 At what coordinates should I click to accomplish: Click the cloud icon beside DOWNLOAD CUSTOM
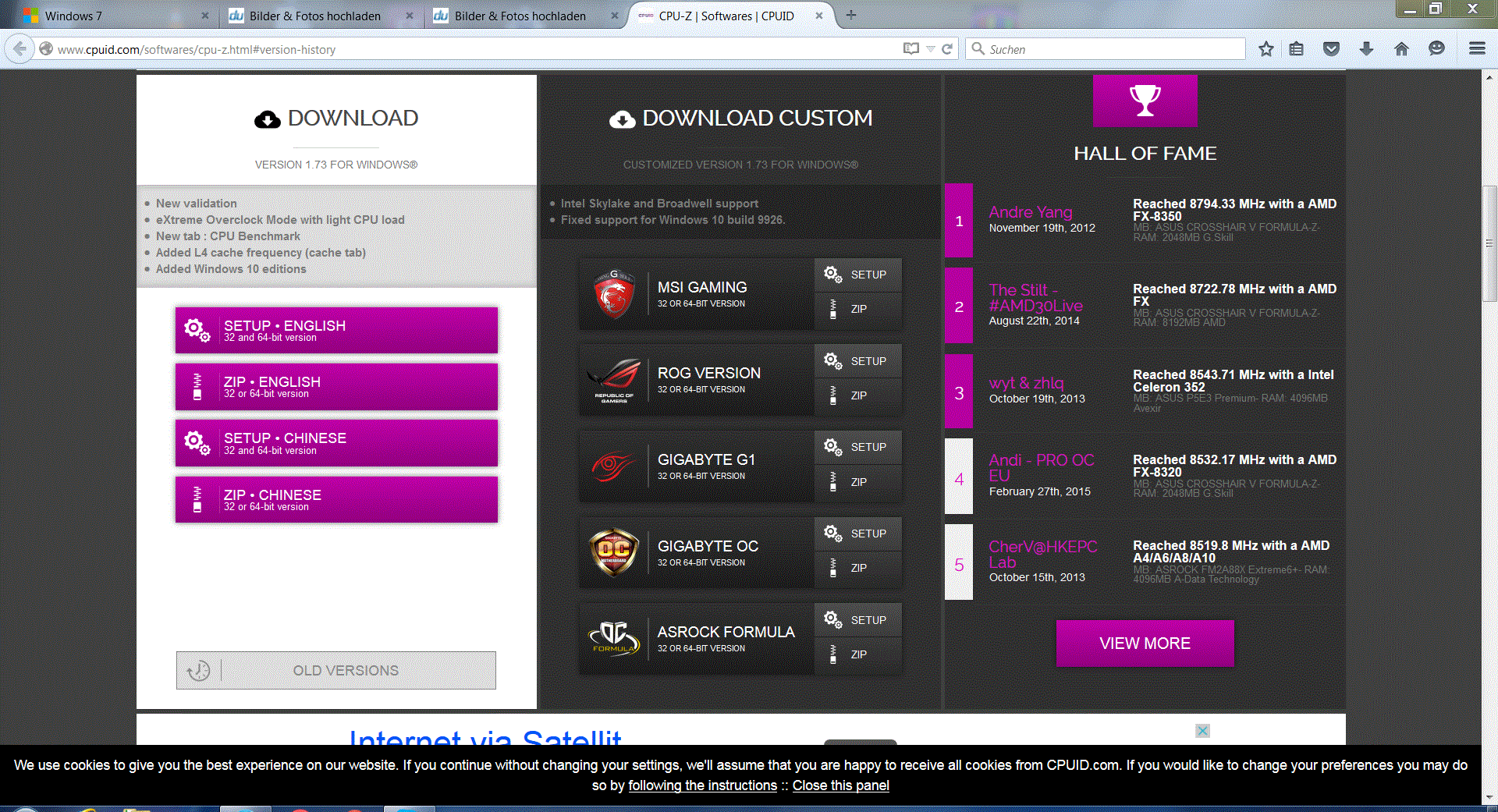tap(622, 119)
